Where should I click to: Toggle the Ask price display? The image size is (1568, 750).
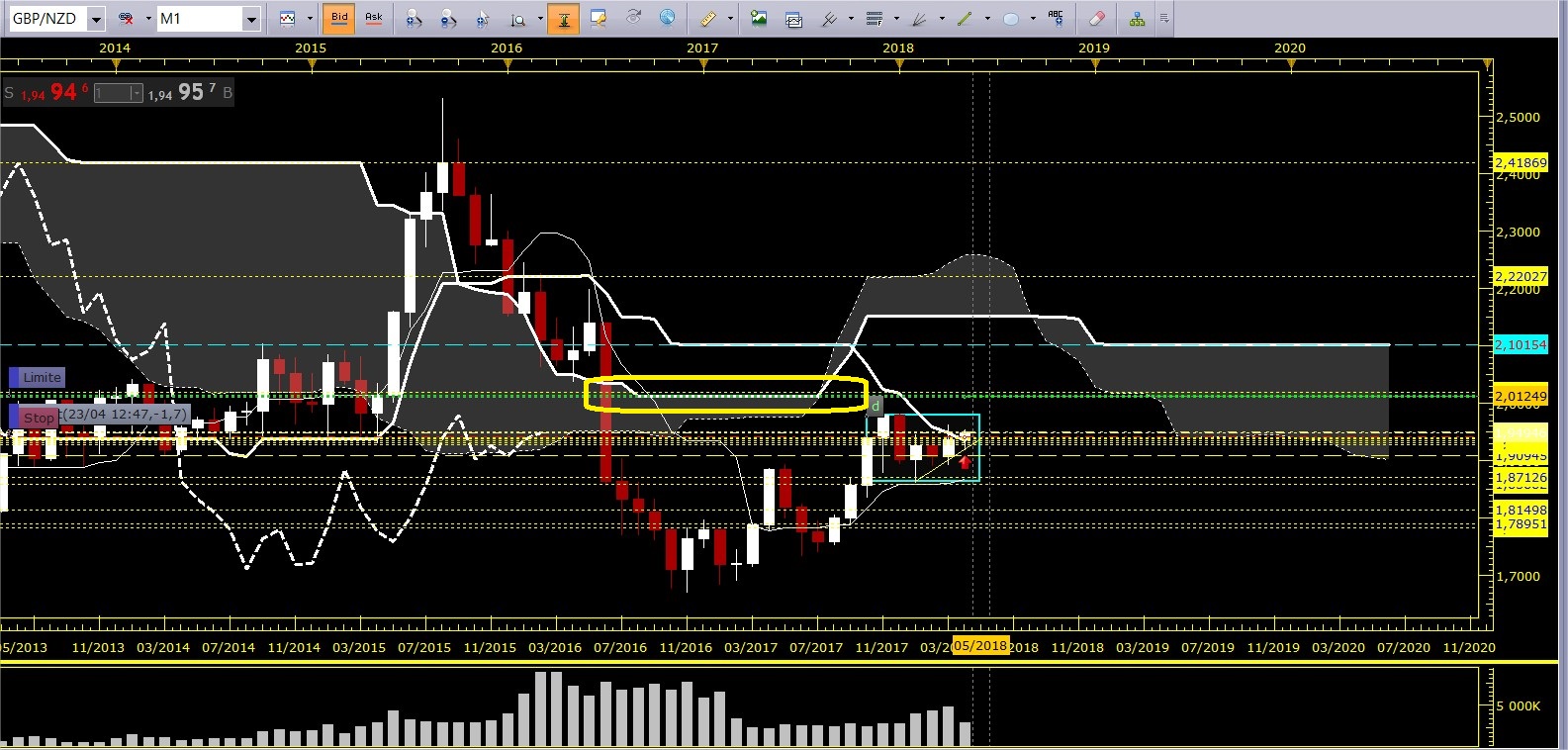point(374,19)
